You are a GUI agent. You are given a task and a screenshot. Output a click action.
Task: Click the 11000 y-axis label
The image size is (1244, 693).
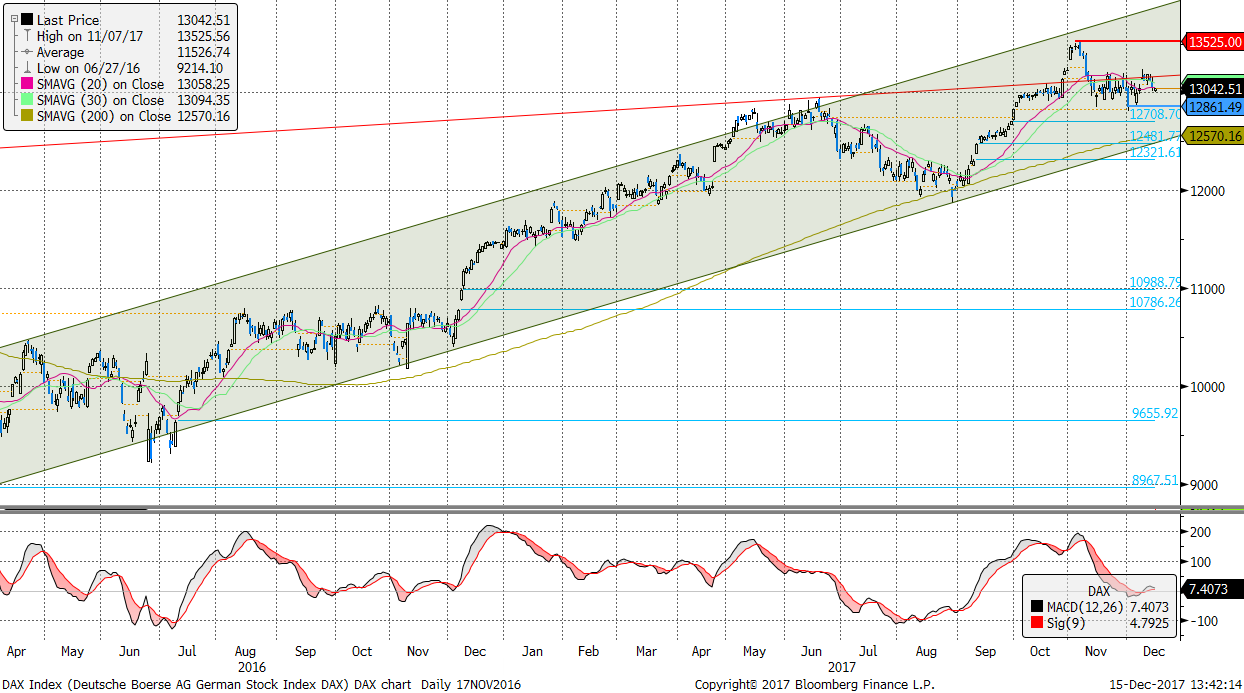click(1207, 289)
